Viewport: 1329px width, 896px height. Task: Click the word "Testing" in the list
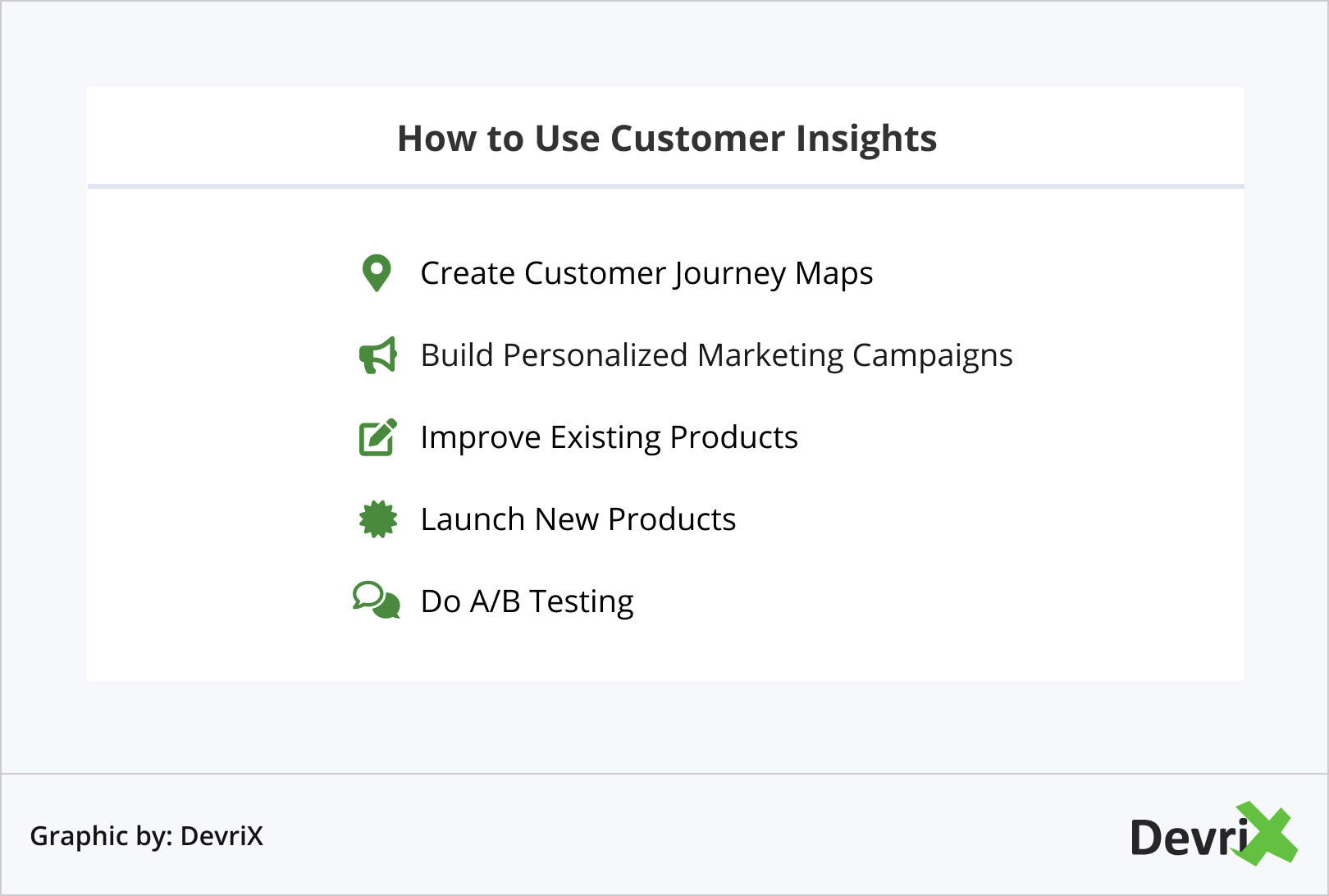click(581, 601)
